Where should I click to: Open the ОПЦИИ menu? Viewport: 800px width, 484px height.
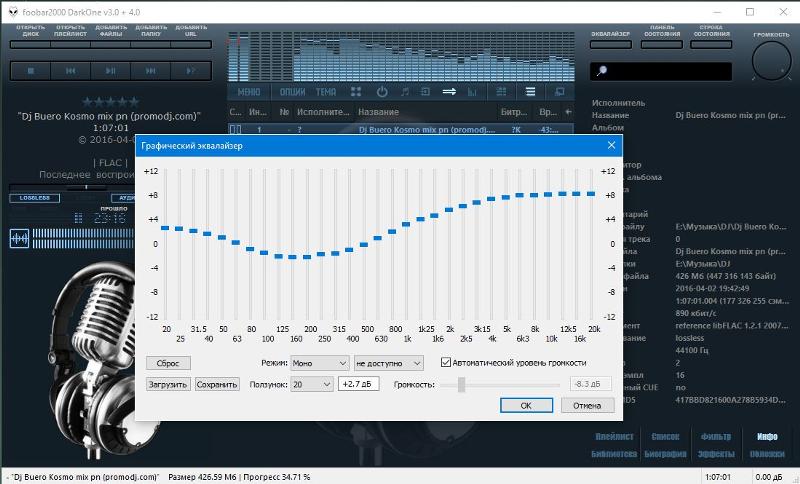point(292,92)
